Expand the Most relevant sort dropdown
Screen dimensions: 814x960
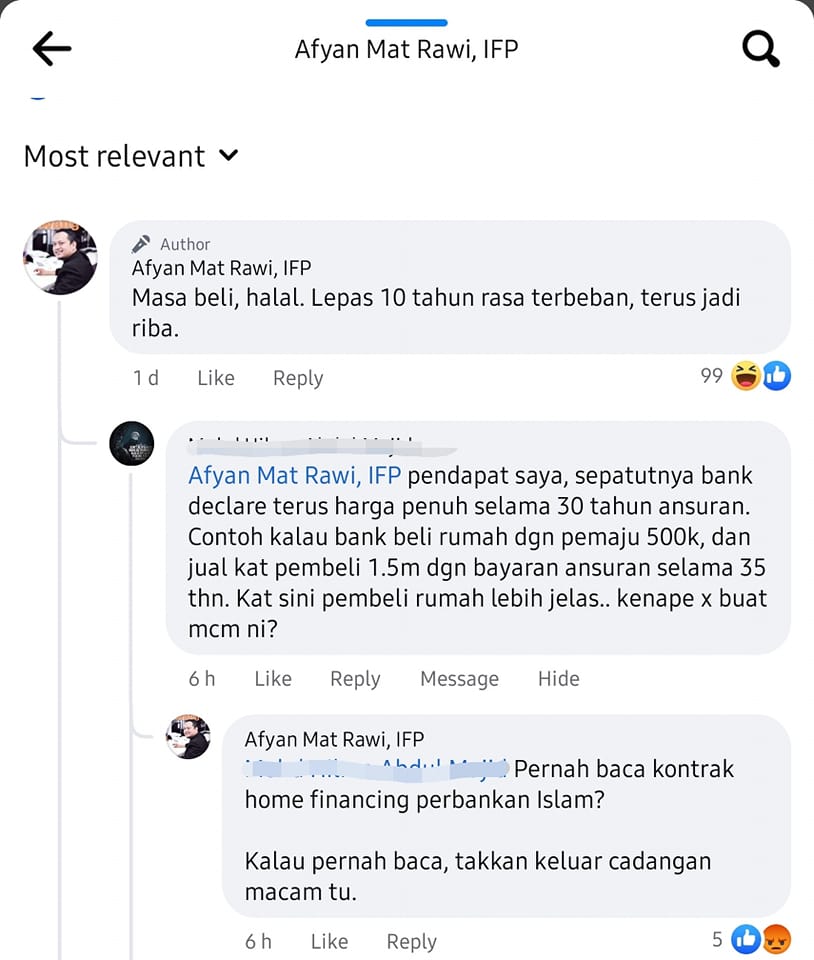point(131,156)
